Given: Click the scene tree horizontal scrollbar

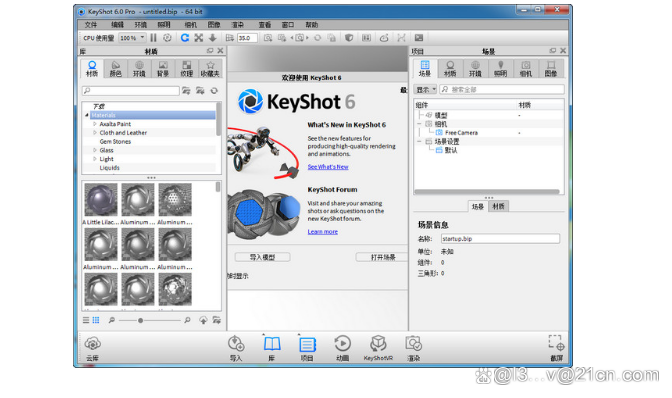Looking at the screenshot, I should coord(487,192).
